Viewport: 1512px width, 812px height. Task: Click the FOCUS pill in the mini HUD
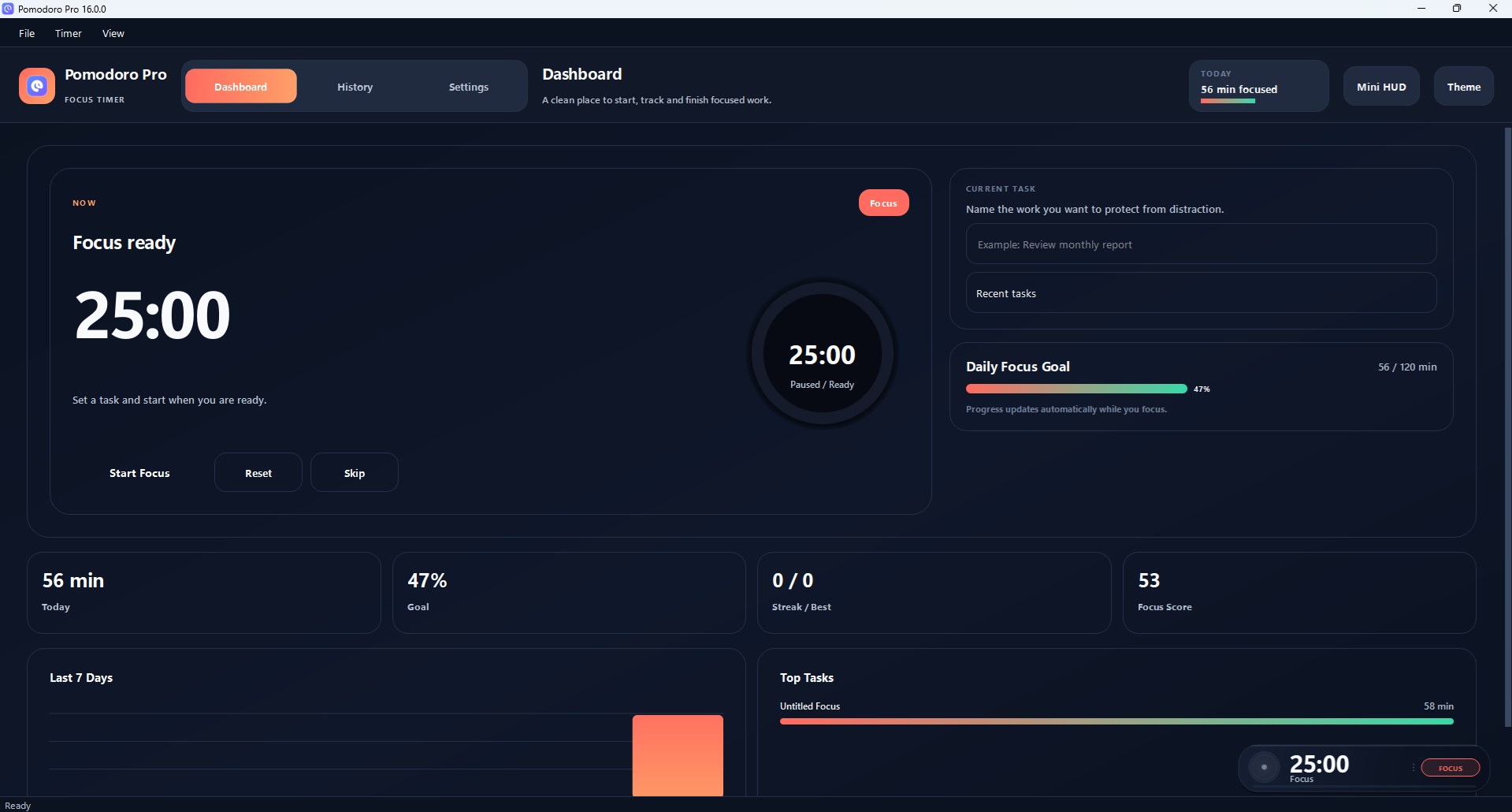tap(1450, 768)
